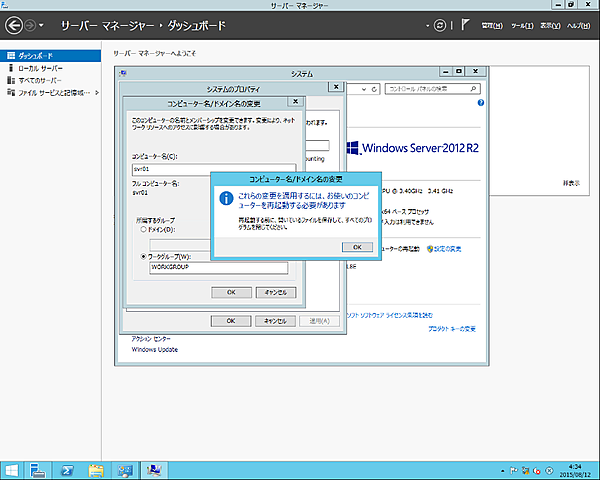
Task: Open File Explorer from the taskbar
Action: tap(97, 469)
